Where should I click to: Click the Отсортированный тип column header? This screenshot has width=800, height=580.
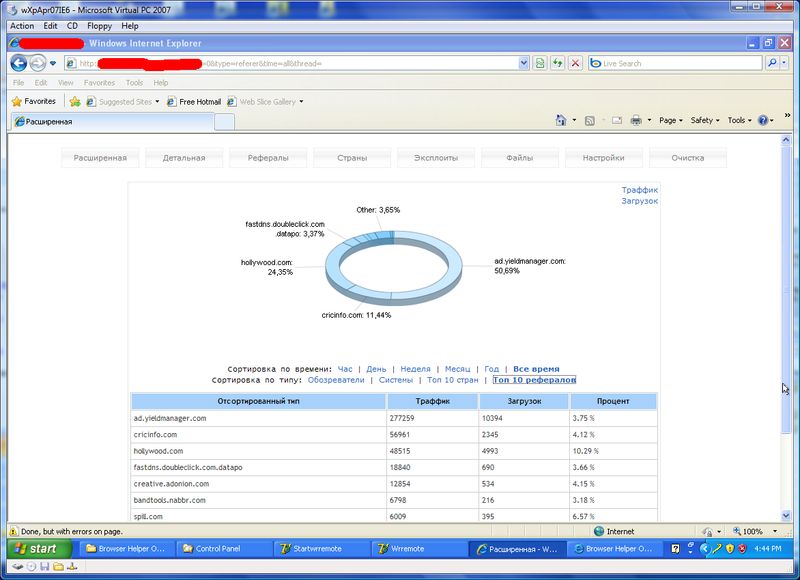click(258, 401)
